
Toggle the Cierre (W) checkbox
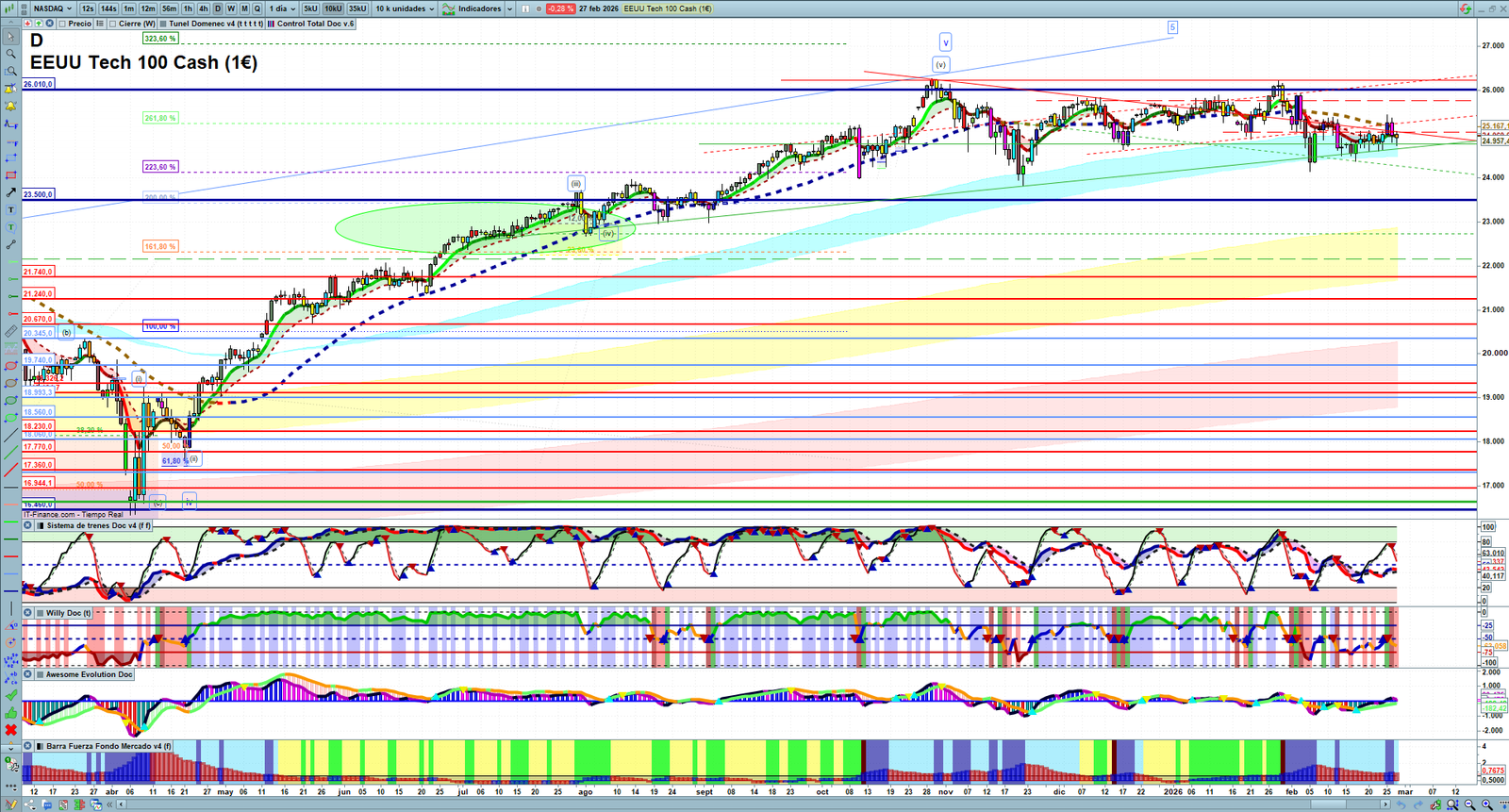113,24
